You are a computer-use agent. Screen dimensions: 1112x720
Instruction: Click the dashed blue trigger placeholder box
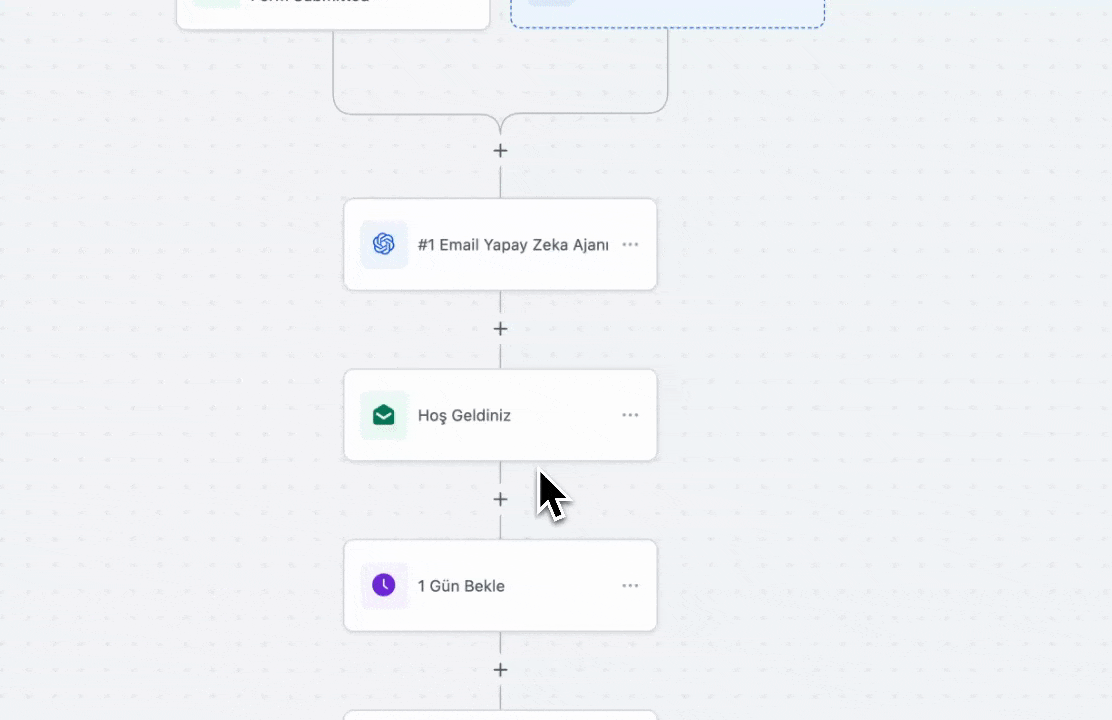click(668, 13)
